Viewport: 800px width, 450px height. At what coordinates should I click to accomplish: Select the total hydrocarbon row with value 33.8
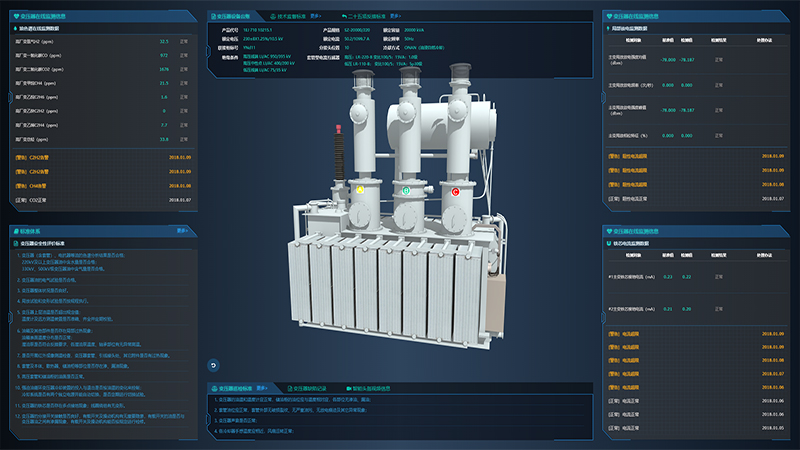click(103, 139)
